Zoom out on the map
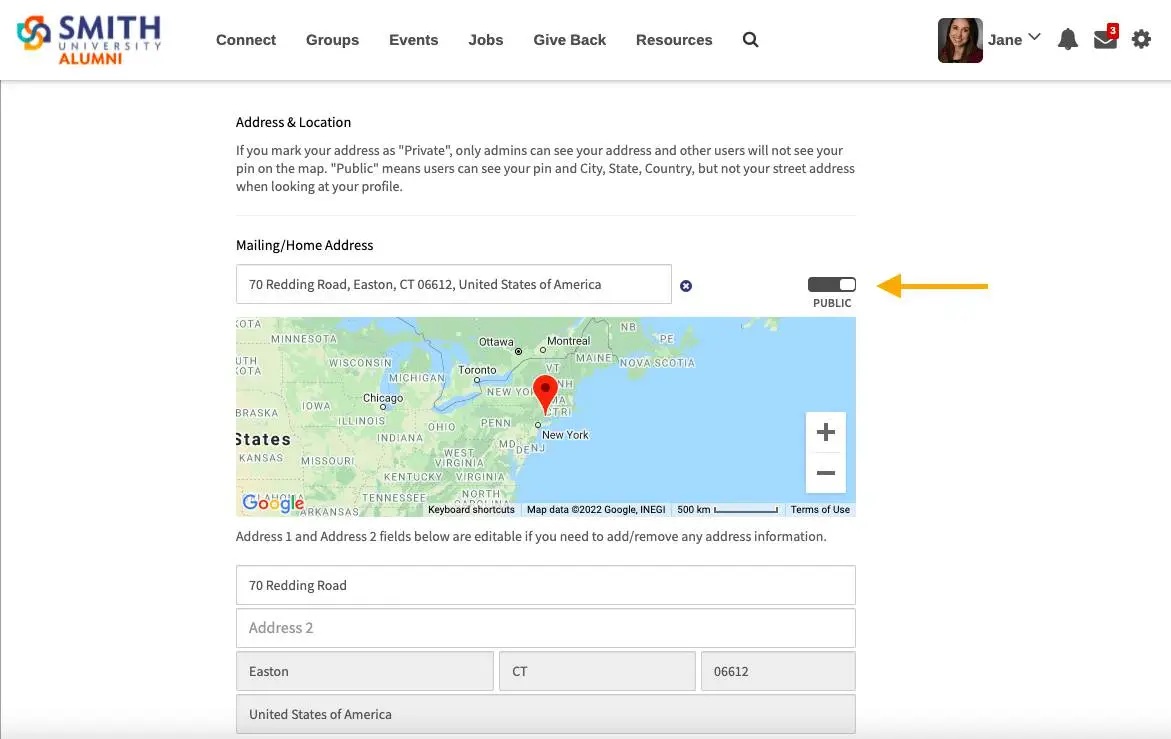The width and height of the screenshot is (1171, 739). tap(825, 473)
